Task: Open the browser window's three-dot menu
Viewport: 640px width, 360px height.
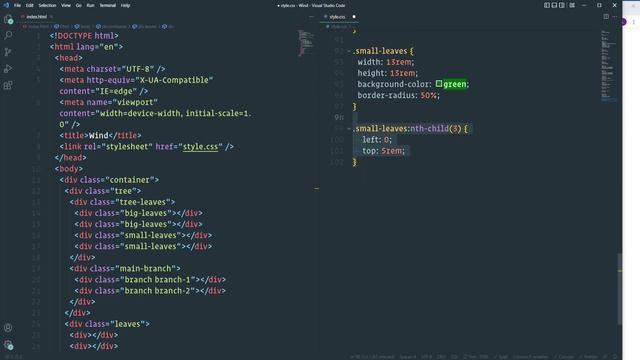Action: [x=634, y=22]
